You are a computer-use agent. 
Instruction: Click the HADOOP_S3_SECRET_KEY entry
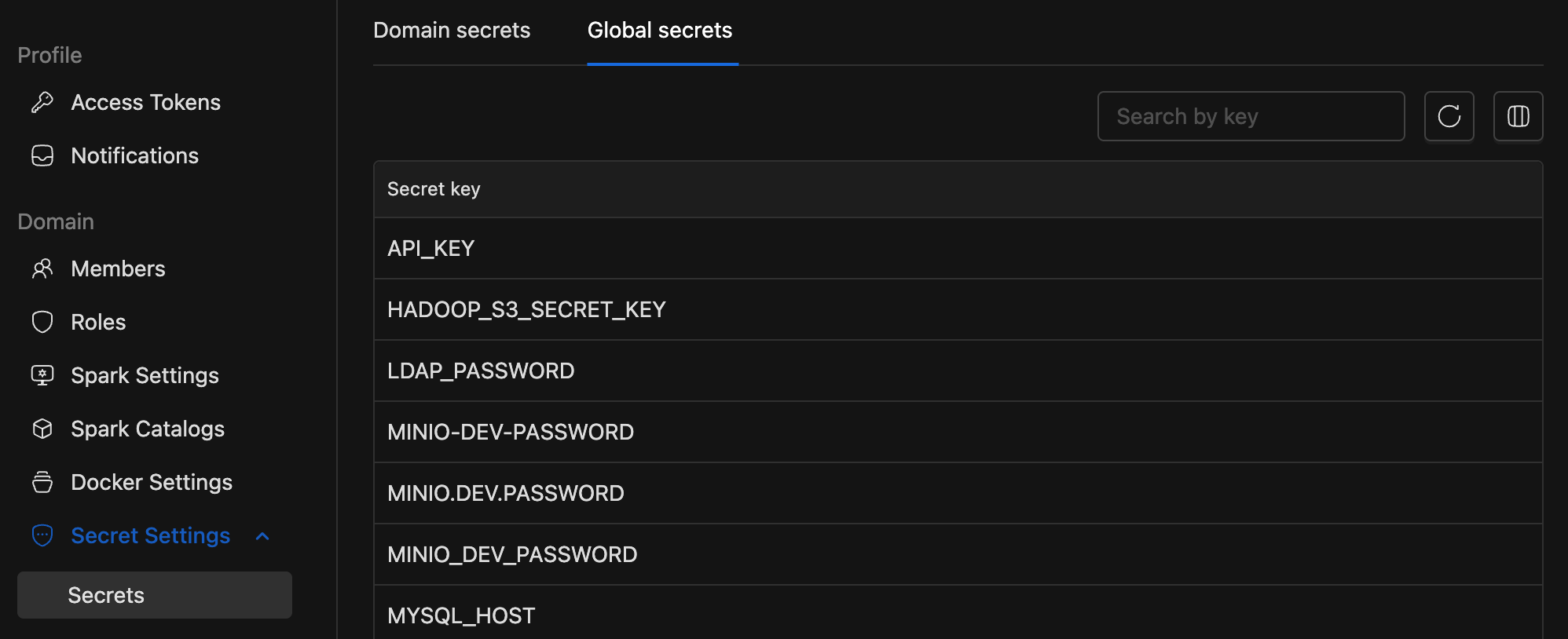[x=526, y=309]
